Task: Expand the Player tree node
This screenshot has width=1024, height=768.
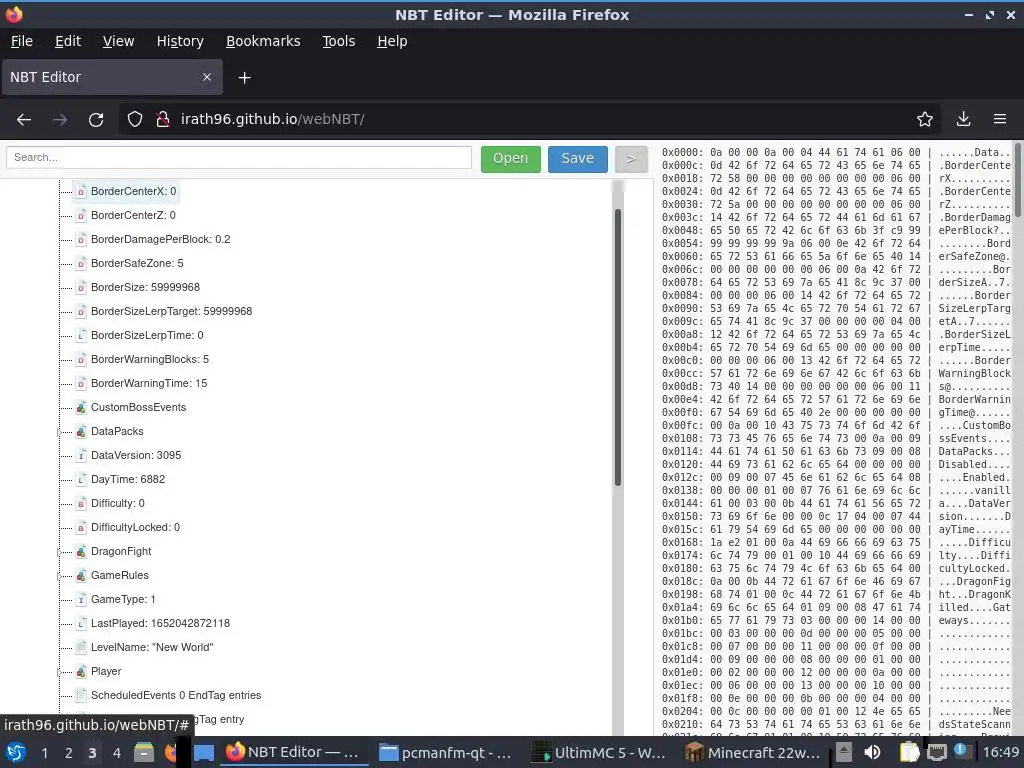Action: point(59,672)
